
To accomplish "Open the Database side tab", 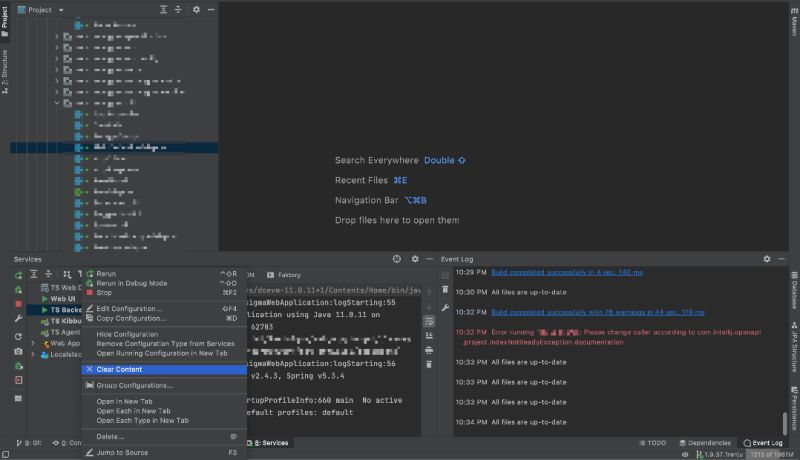I will [x=794, y=291].
